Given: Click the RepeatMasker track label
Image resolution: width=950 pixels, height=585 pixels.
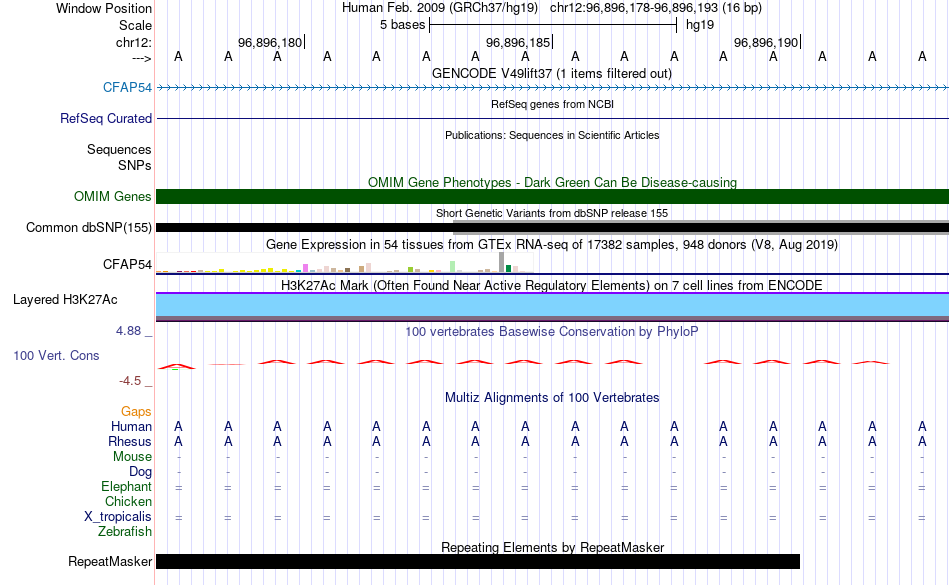Looking at the screenshot, I should click(110, 561).
